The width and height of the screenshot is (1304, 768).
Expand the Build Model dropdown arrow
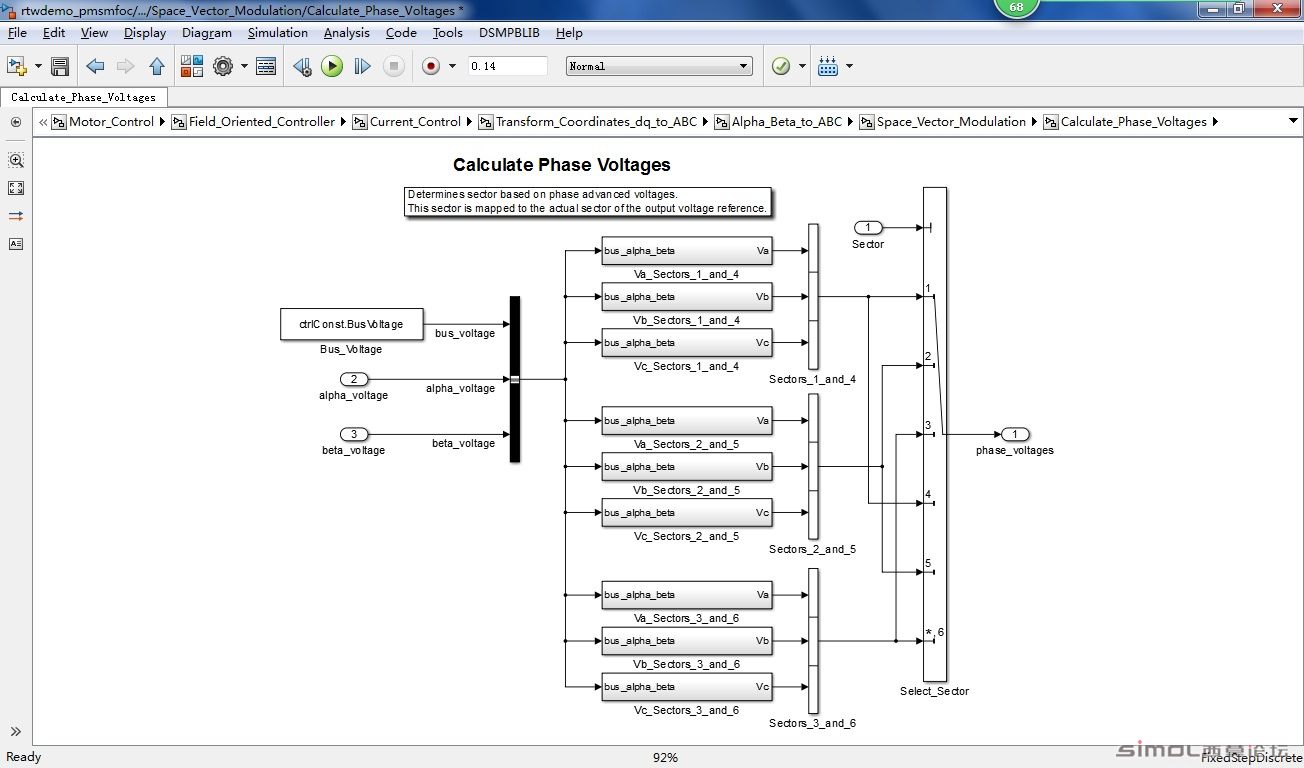click(x=849, y=66)
